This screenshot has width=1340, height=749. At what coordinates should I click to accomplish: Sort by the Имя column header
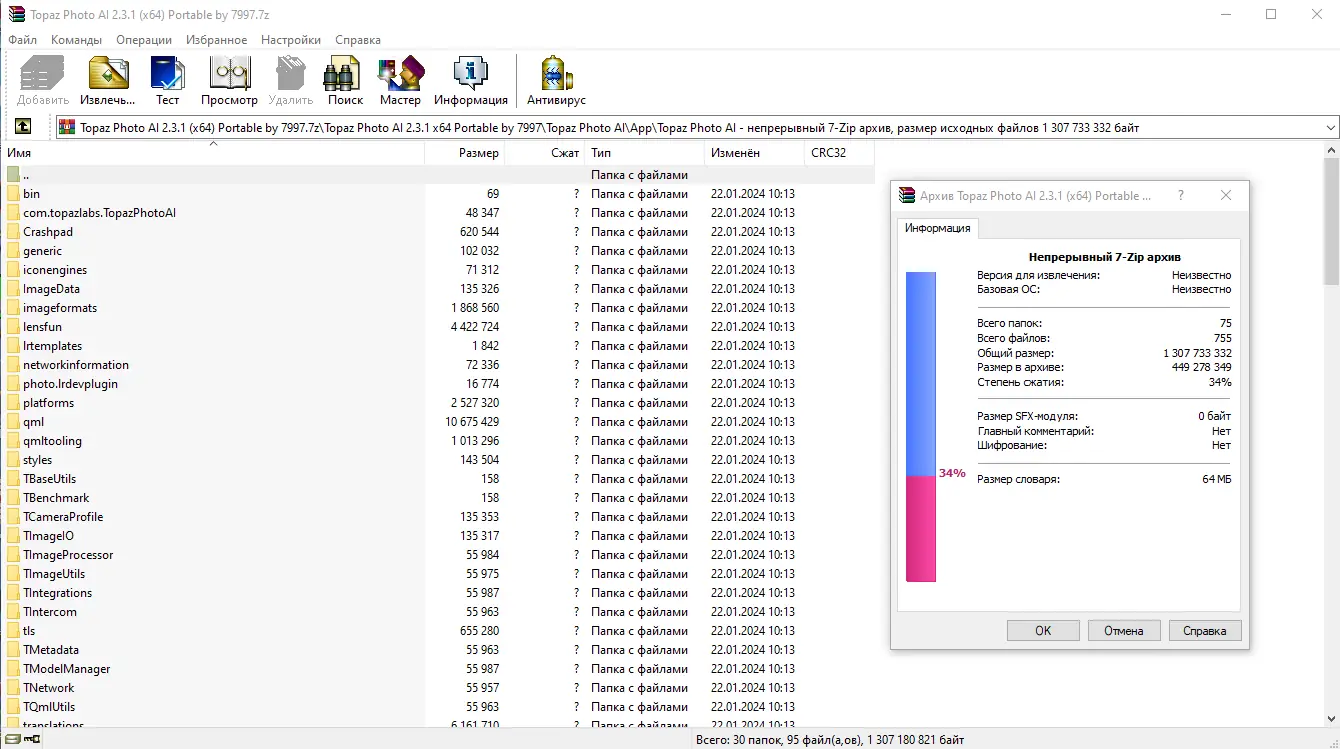pos(212,153)
